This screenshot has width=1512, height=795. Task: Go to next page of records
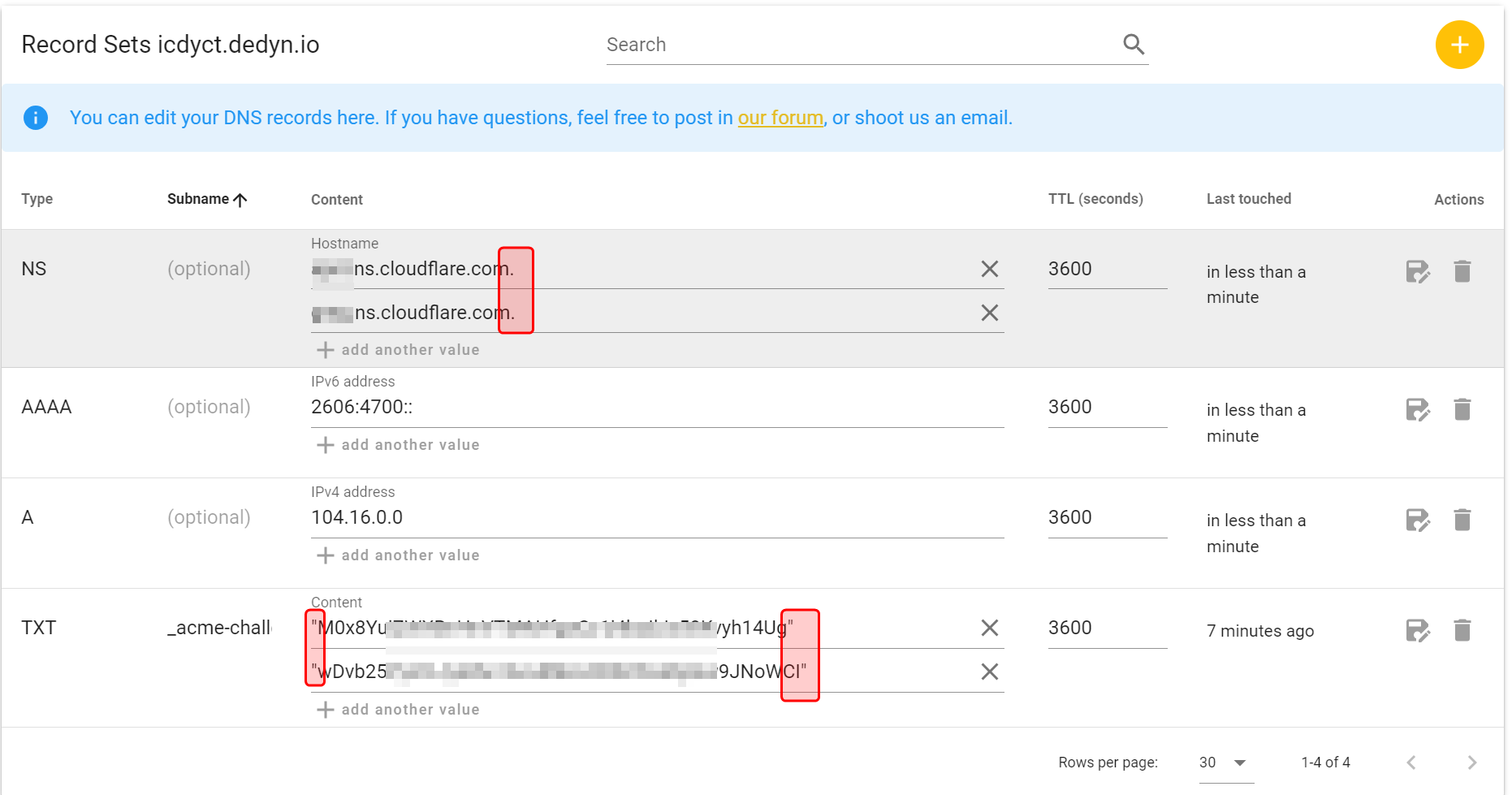click(1471, 763)
